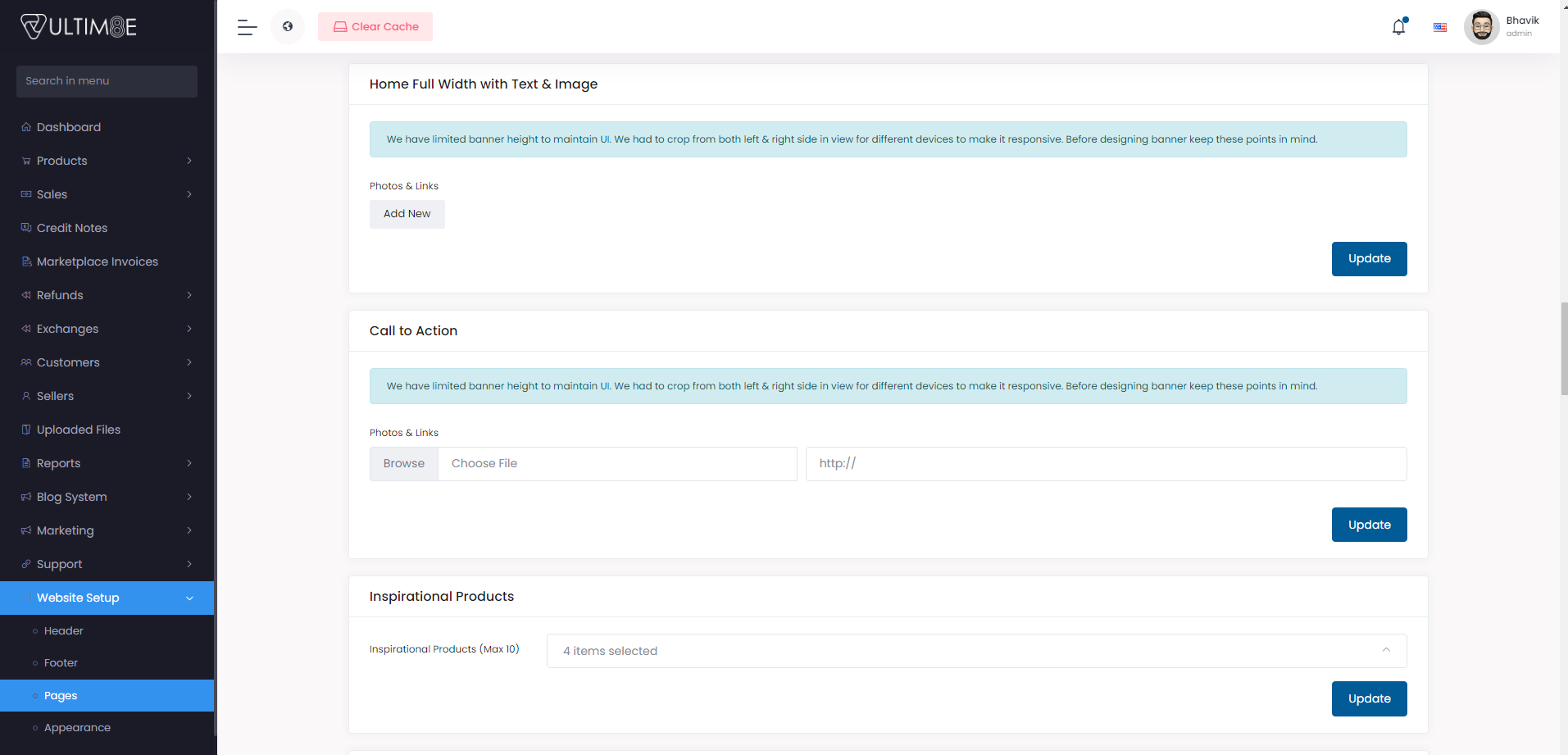
Task: Click the Dashboard home icon
Action: [x=26, y=127]
